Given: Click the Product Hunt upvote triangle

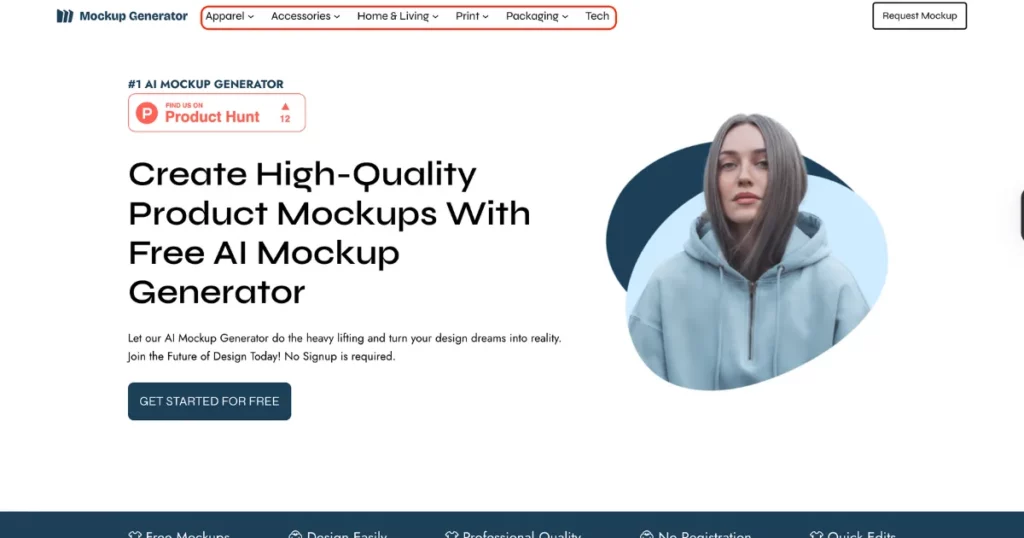Looking at the screenshot, I should 285,105.
